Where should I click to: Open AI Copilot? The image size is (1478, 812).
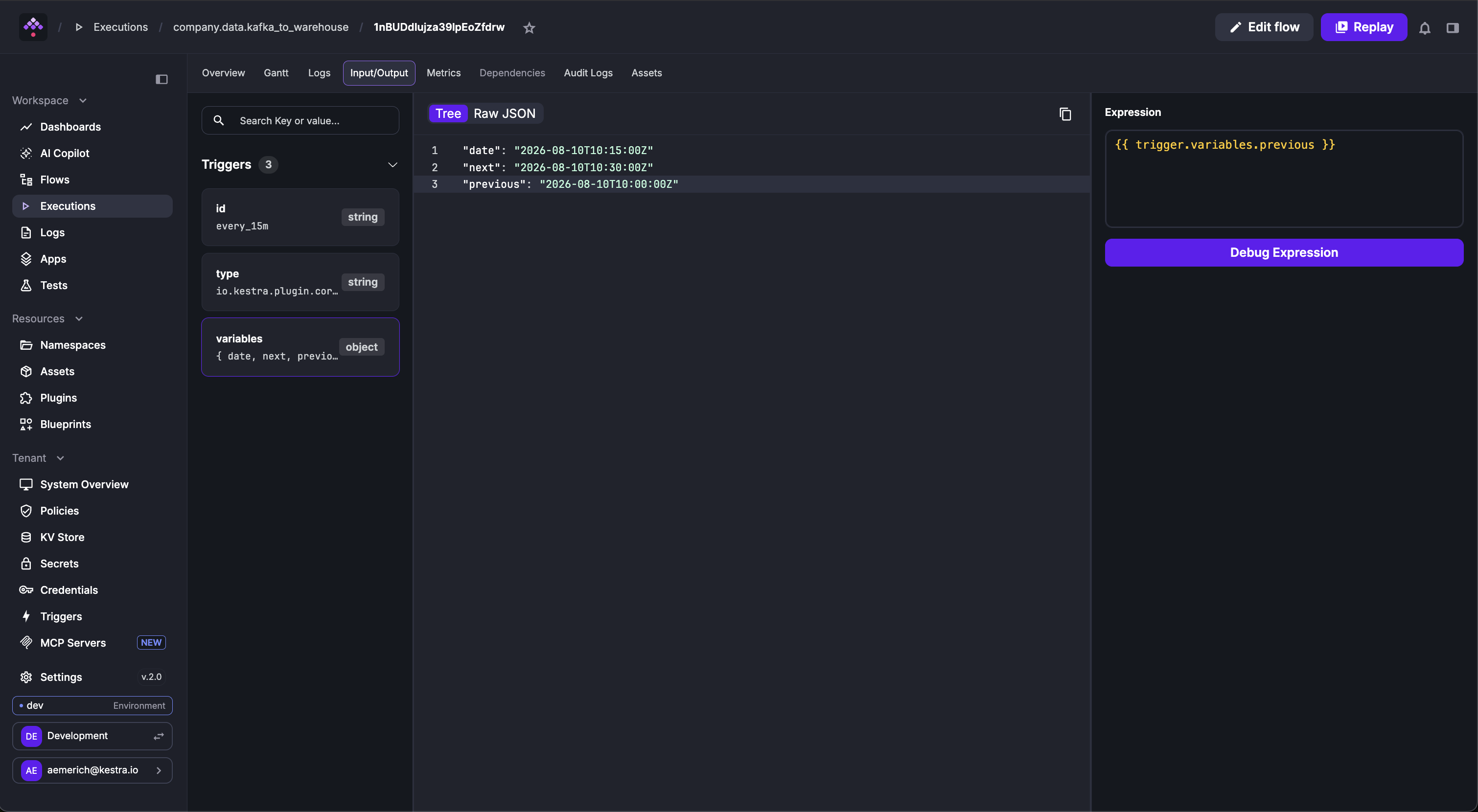pos(92,153)
